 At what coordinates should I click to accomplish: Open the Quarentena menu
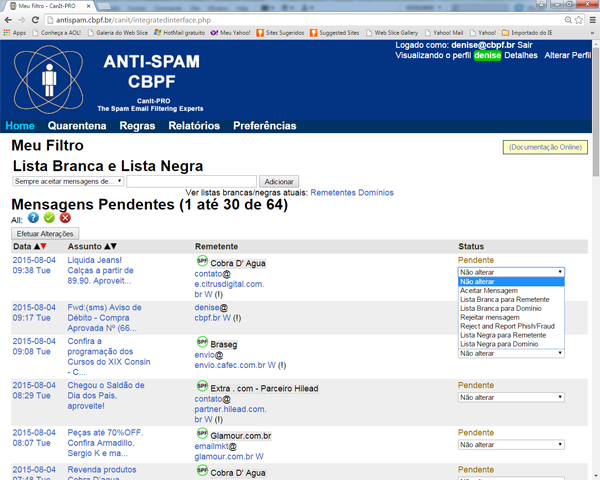click(x=77, y=126)
